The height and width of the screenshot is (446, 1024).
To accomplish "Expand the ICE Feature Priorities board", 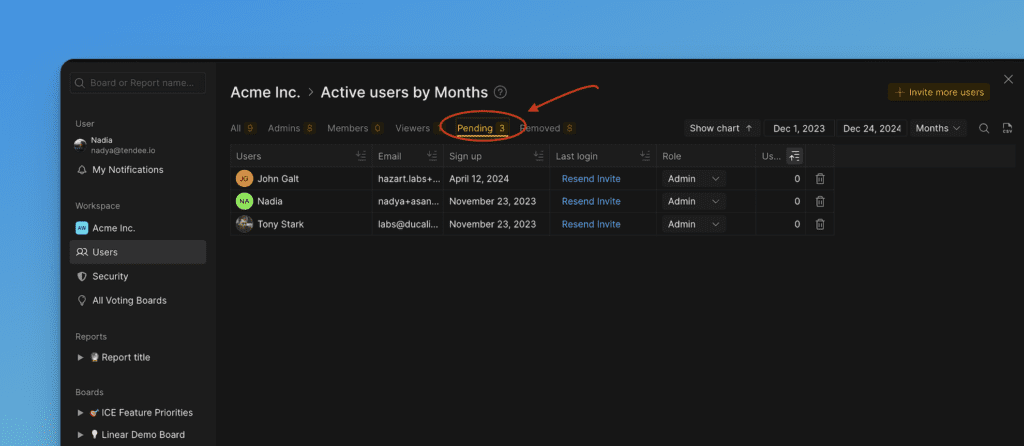I will [81, 412].
